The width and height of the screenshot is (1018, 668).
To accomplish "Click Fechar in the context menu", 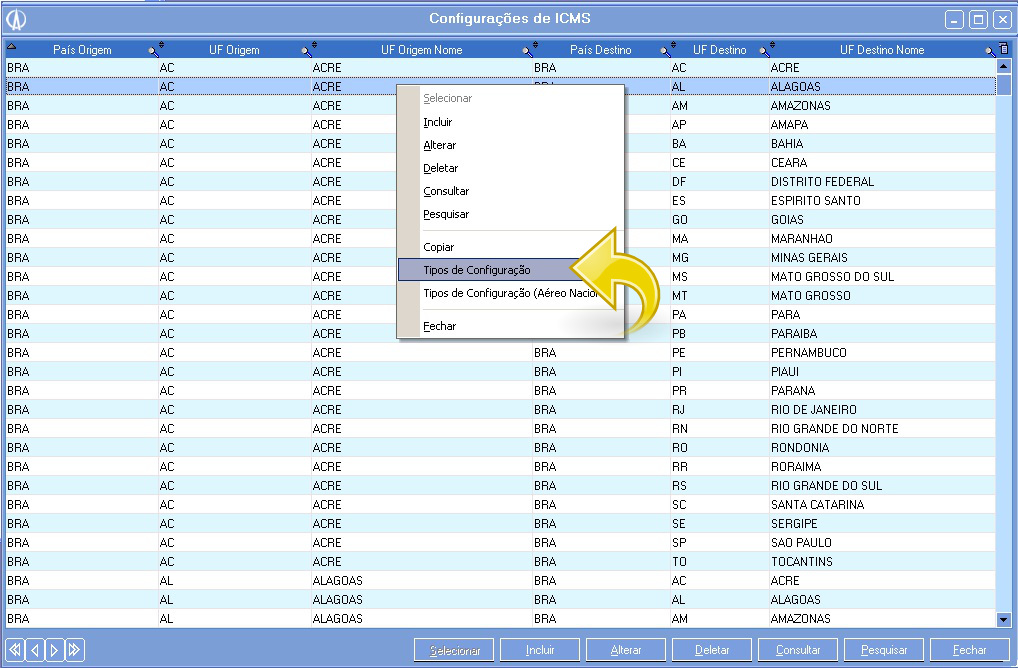I will [440, 326].
